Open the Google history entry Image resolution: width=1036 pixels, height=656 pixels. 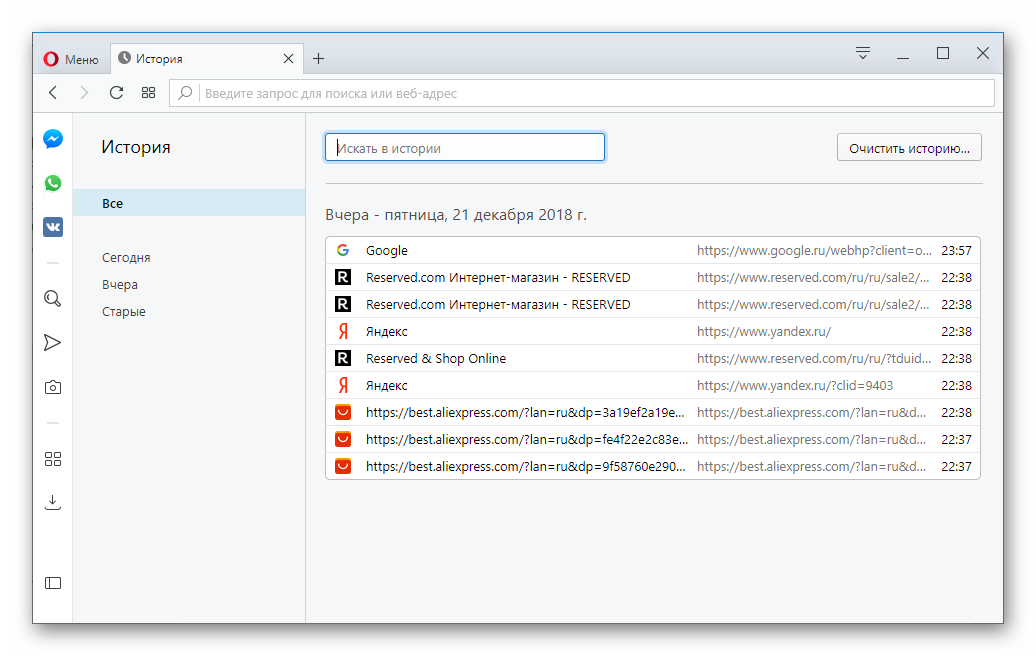pyautogui.click(x=387, y=251)
